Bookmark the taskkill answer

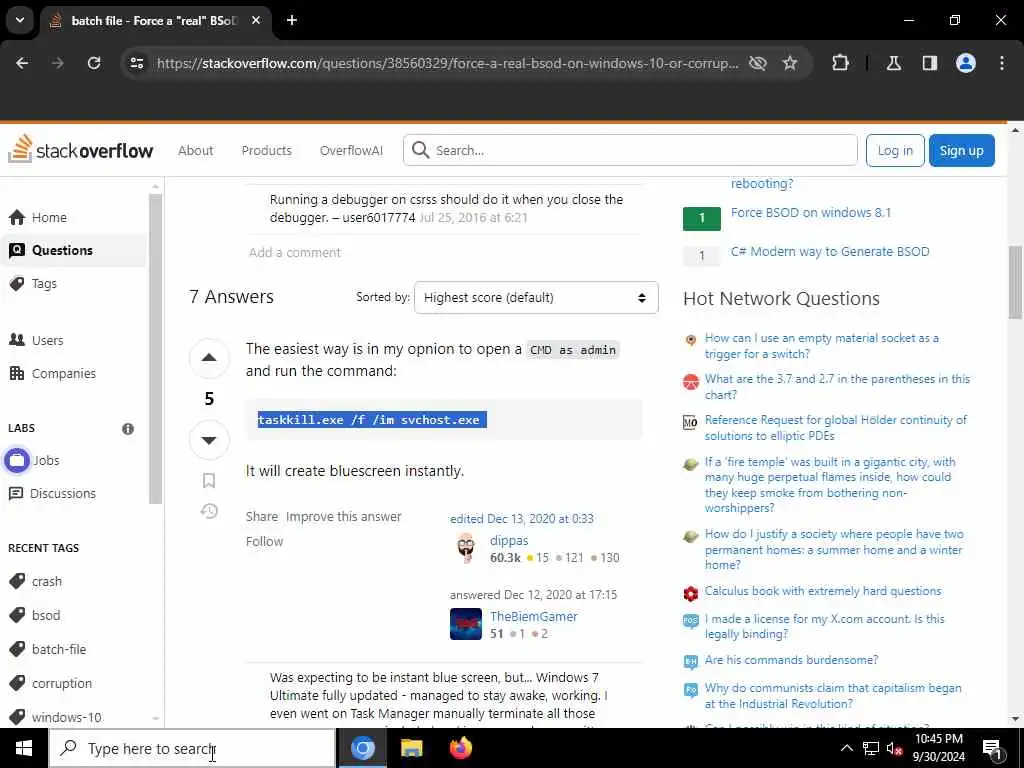(209, 481)
